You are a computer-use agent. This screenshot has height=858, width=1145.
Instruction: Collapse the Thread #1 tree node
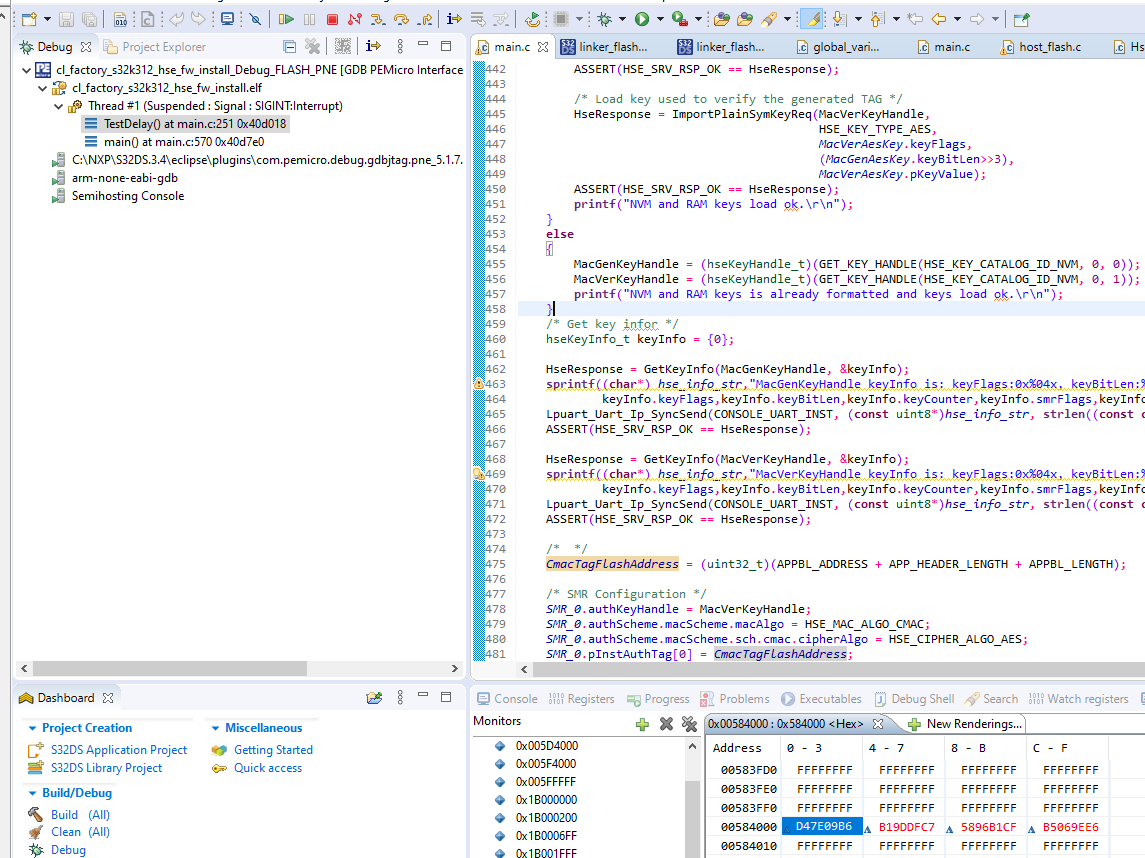(x=58, y=106)
